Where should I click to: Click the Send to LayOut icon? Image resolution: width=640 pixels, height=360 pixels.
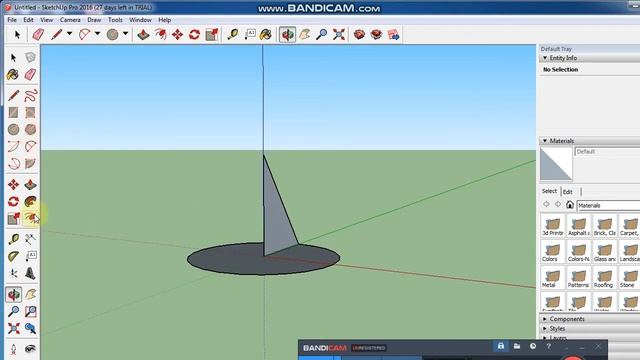[393, 35]
